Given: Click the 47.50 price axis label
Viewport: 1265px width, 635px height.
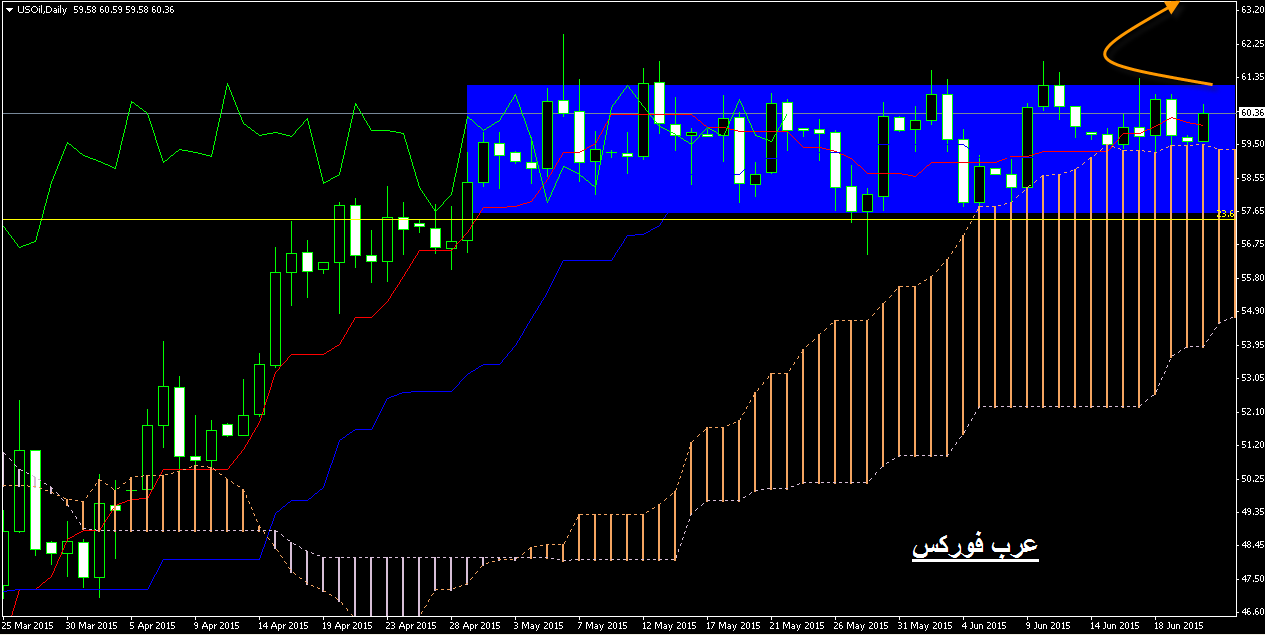Looking at the screenshot, I should [x=1251, y=579].
